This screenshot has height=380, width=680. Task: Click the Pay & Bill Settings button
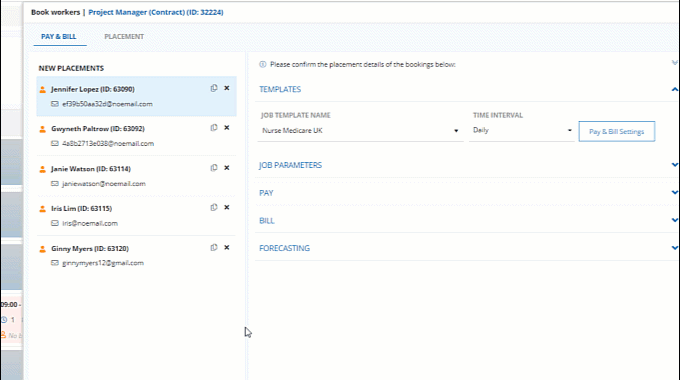click(617, 131)
